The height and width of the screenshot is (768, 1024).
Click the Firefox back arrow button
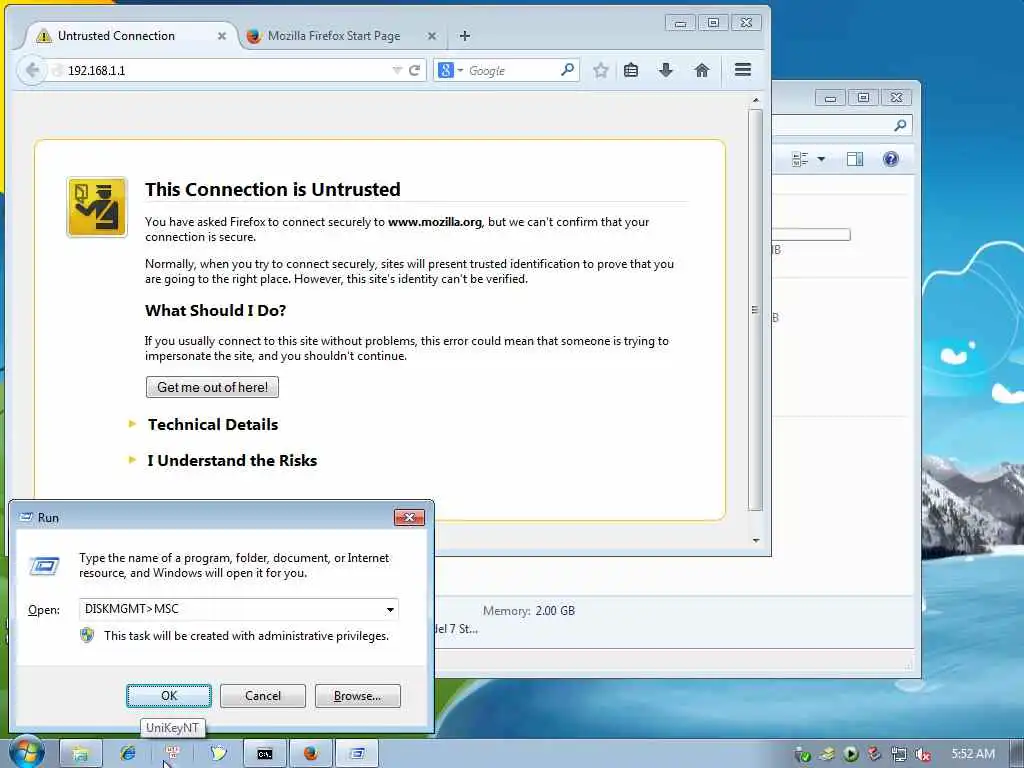(x=31, y=70)
